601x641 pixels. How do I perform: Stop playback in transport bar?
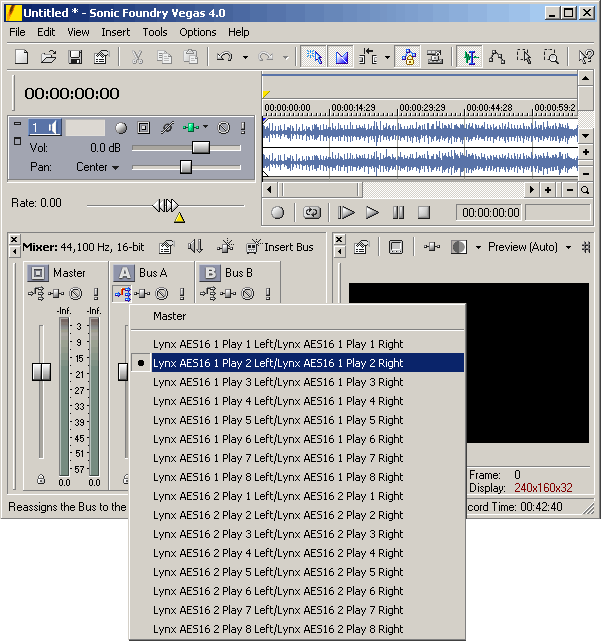[424, 213]
